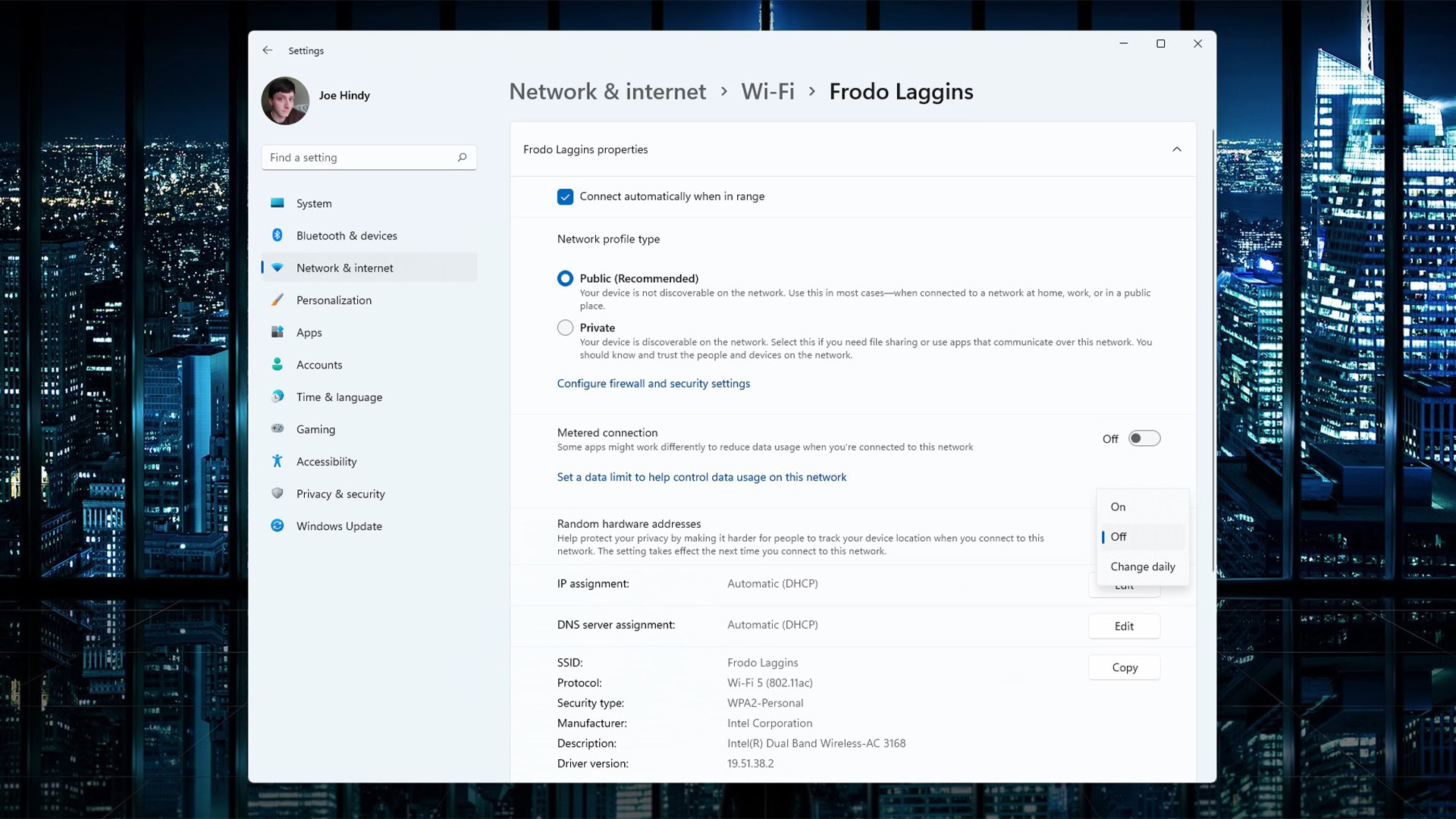This screenshot has width=1456, height=819.
Task: Click Configure firewall and security settings link
Action: (653, 383)
